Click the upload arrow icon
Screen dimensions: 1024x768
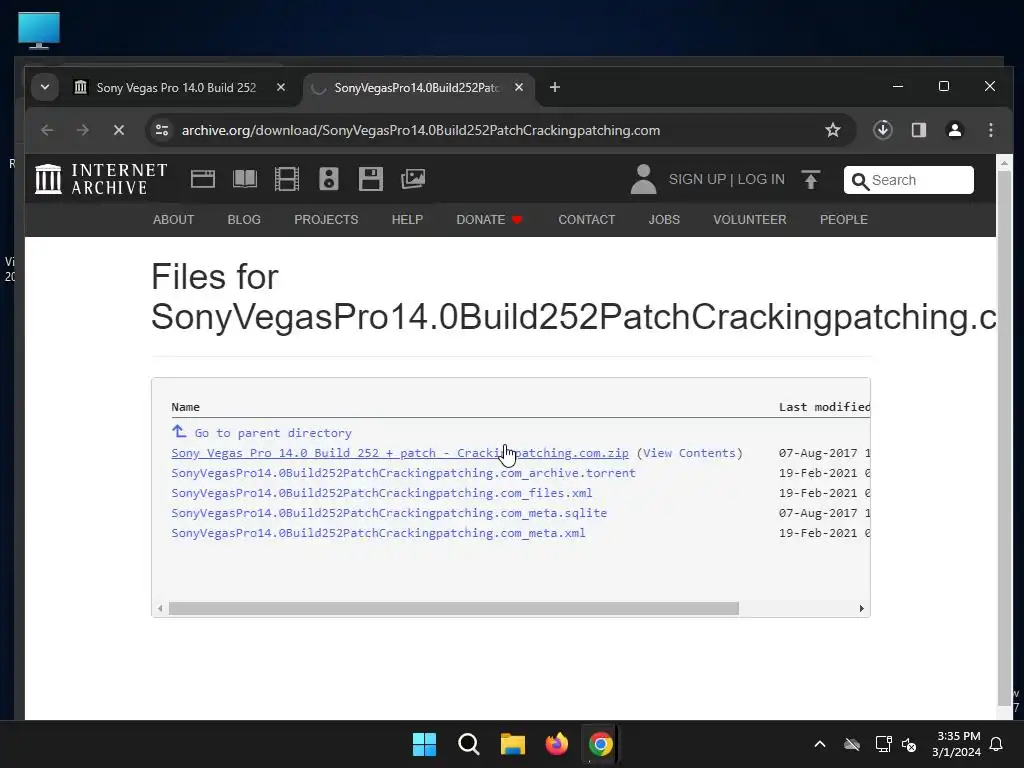coord(810,180)
